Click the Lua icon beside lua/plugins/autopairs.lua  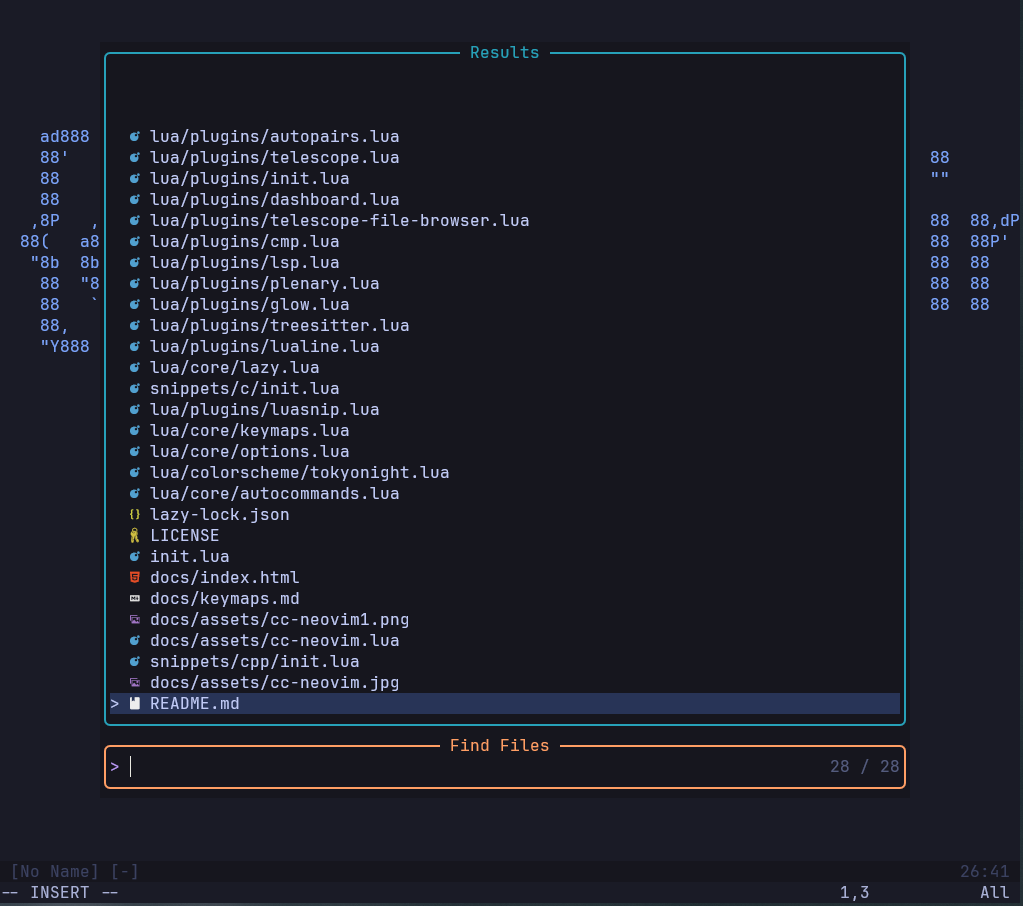click(x=135, y=137)
